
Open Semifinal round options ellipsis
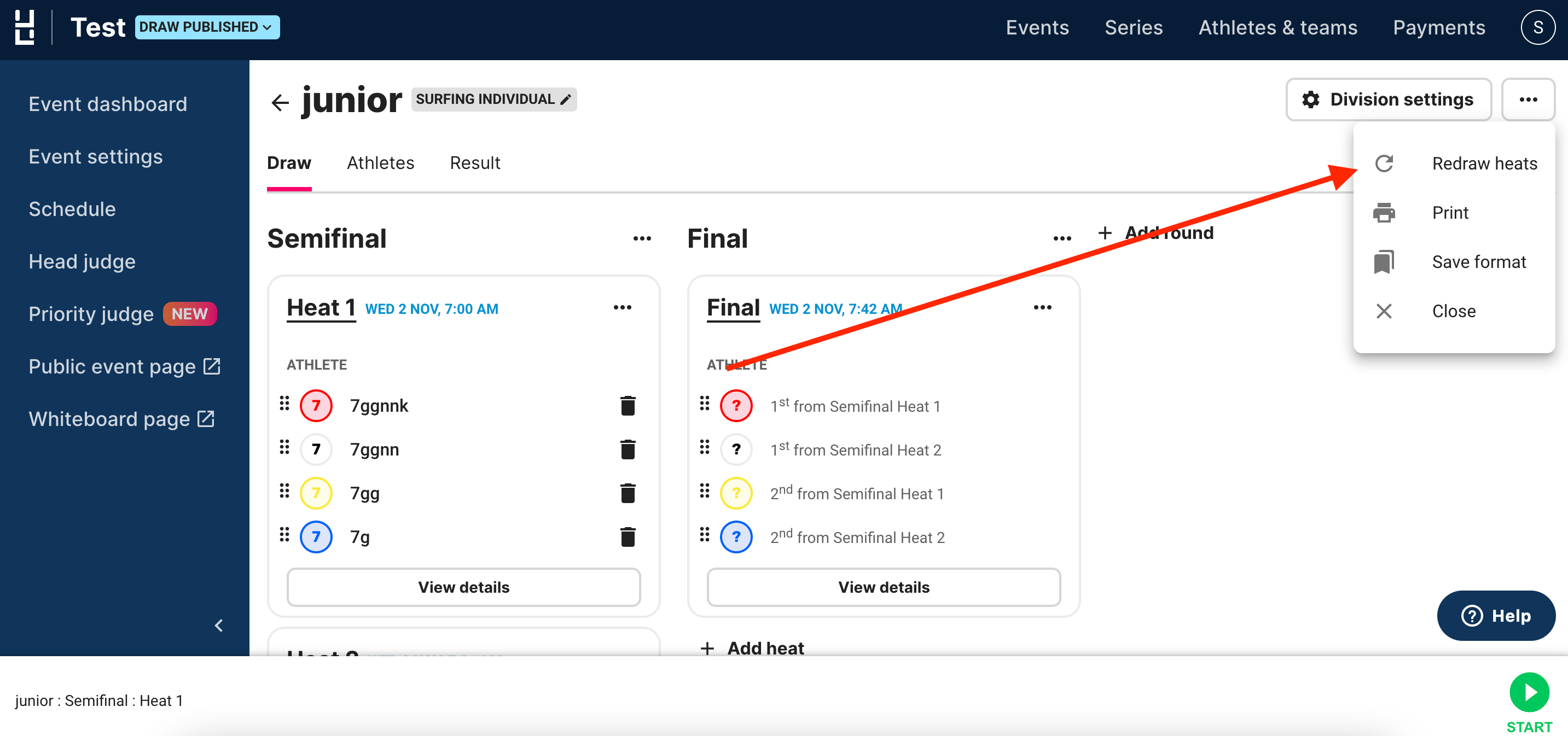point(642,238)
